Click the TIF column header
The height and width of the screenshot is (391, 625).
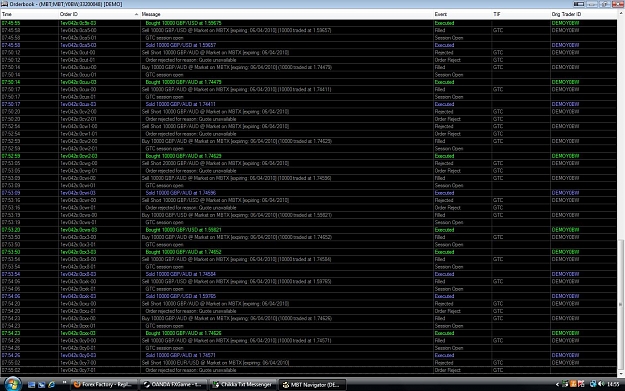[x=521, y=14]
